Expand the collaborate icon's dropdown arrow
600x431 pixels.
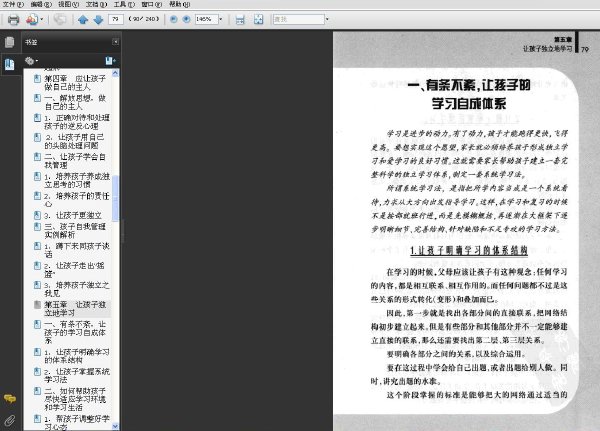42,19
